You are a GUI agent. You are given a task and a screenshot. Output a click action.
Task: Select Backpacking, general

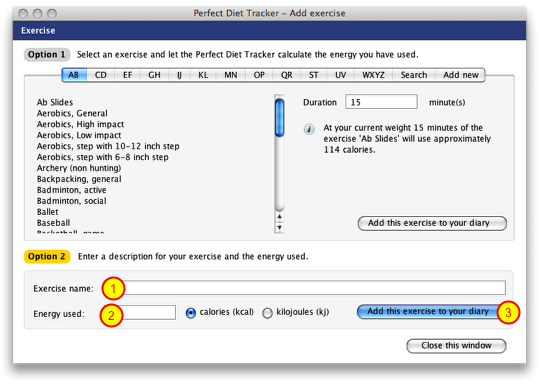(x=79, y=179)
